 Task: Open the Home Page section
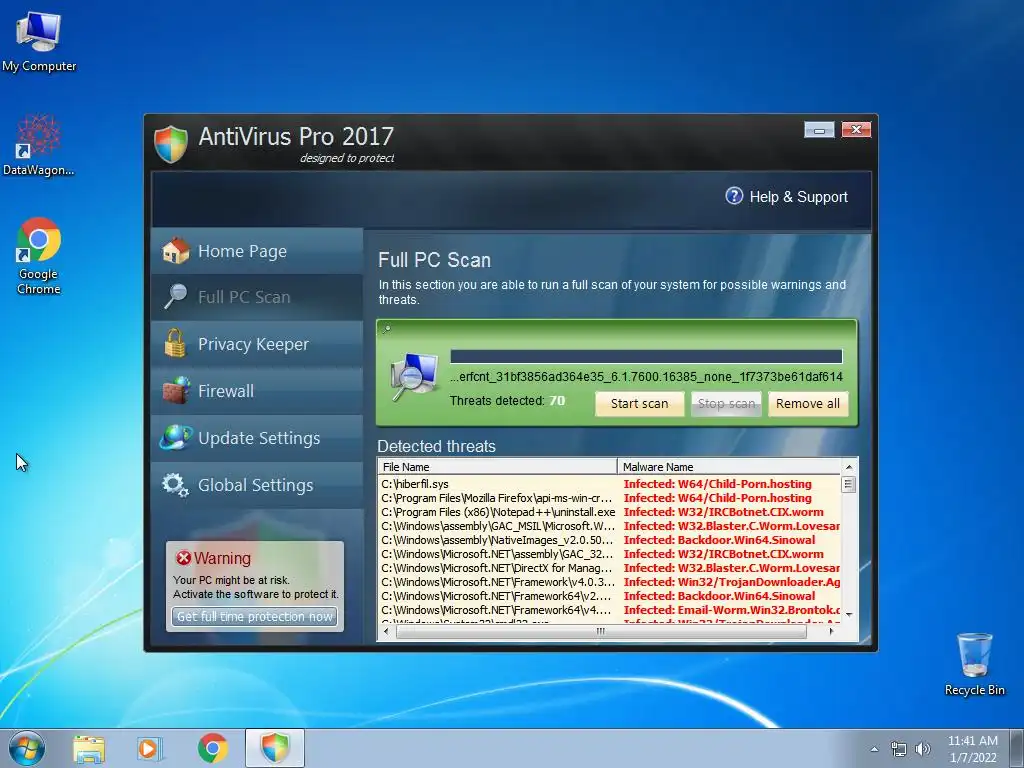tap(257, 251)
